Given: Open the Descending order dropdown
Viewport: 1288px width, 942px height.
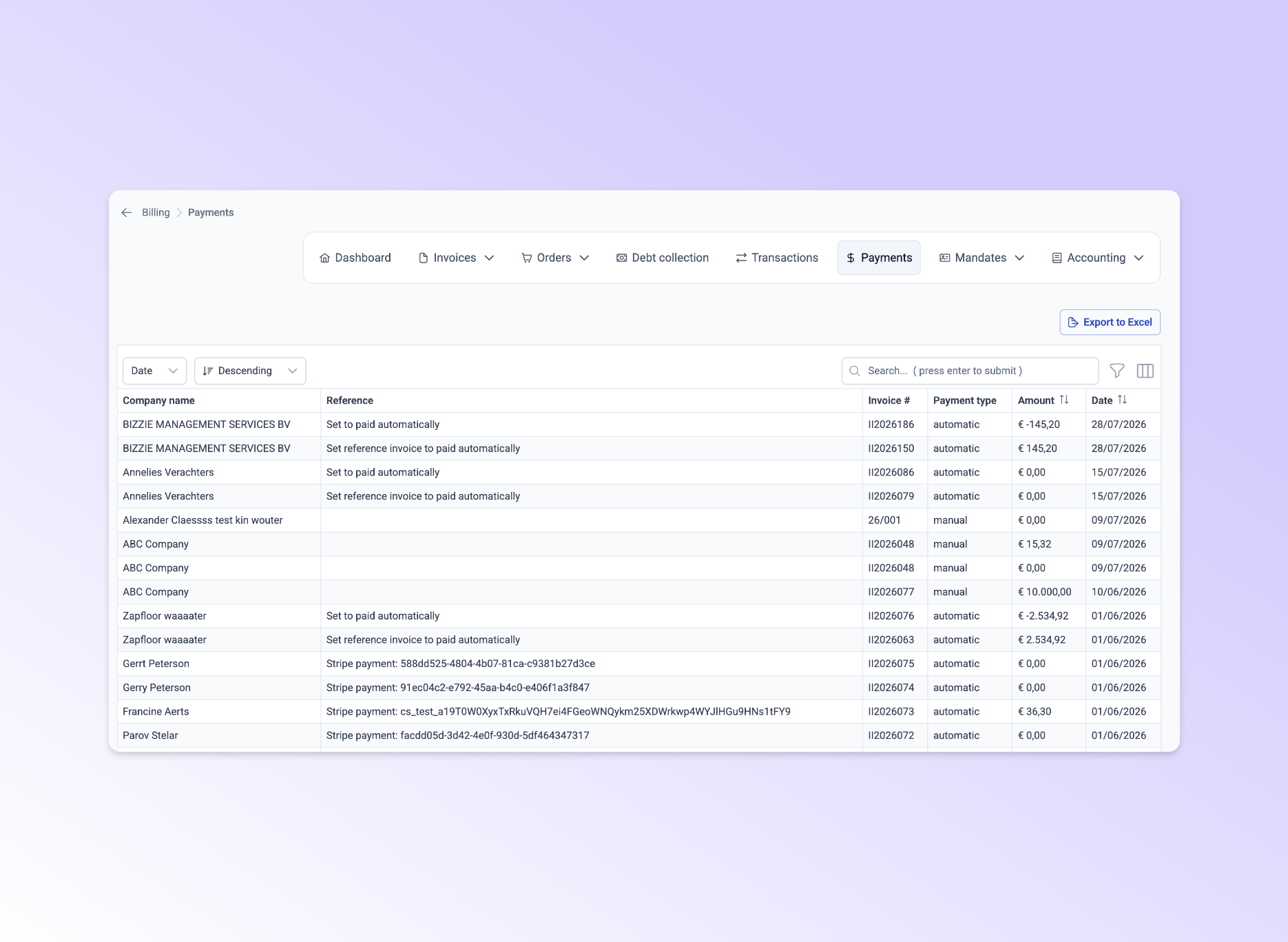Looking at the screenshot, I should point(250,371).
